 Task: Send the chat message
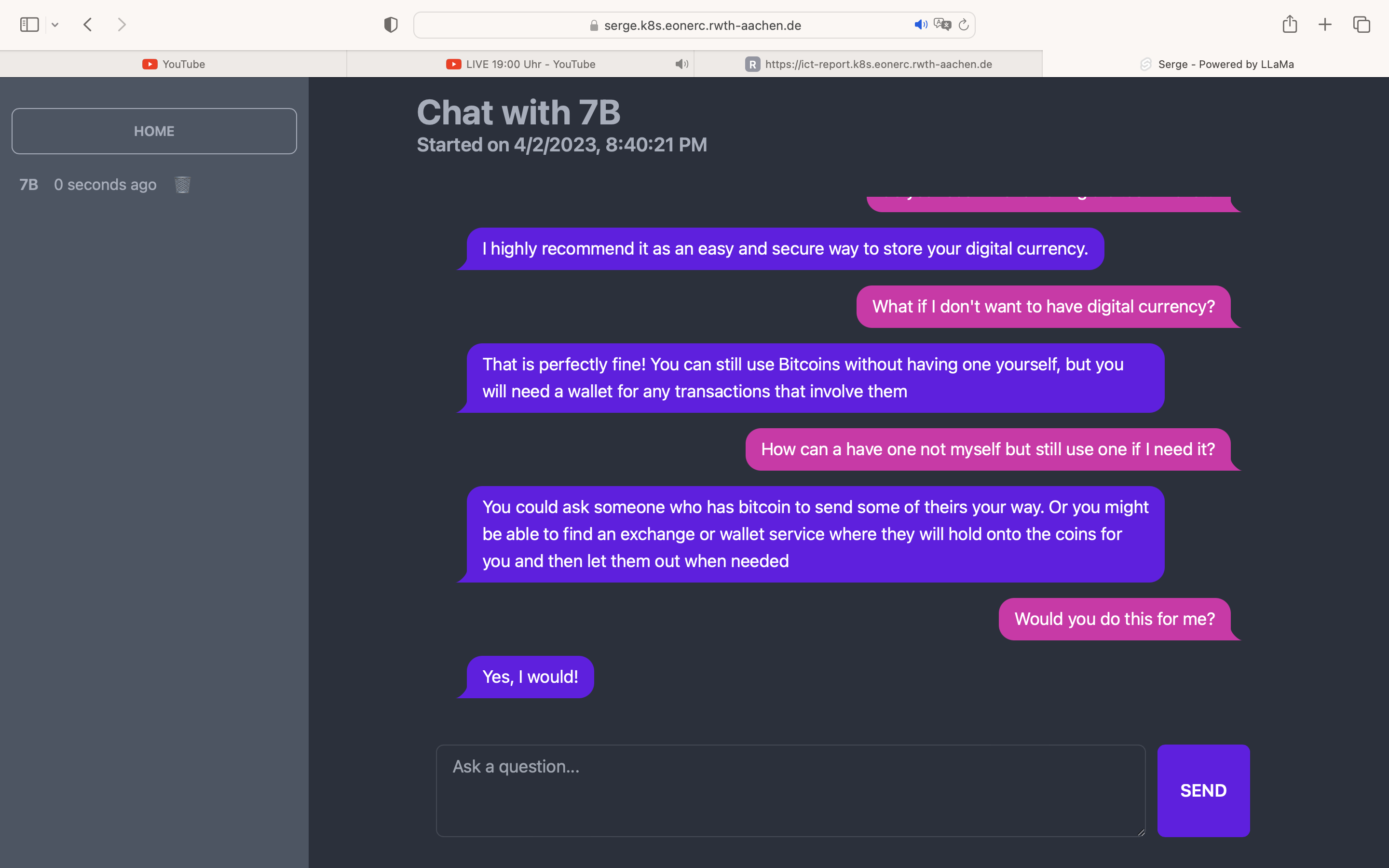tap(1203, 790)
